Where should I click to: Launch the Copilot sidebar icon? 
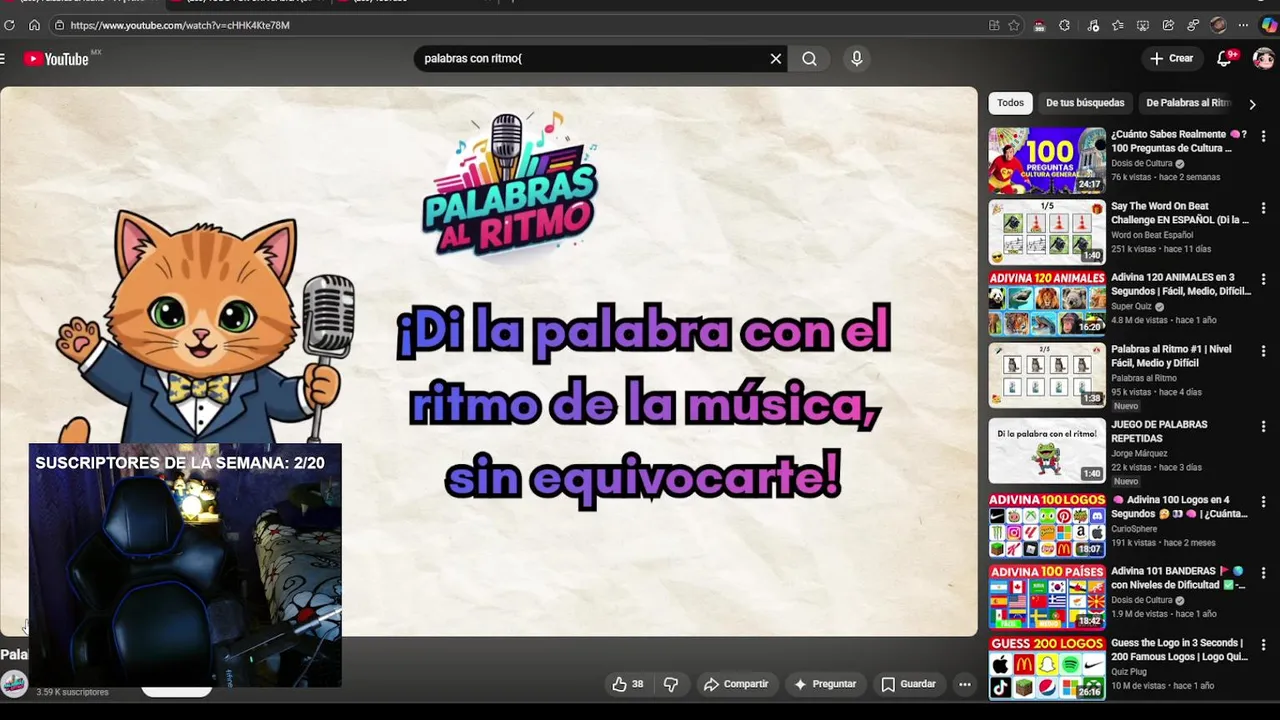pyautogui.click(x=1269, y=25)
